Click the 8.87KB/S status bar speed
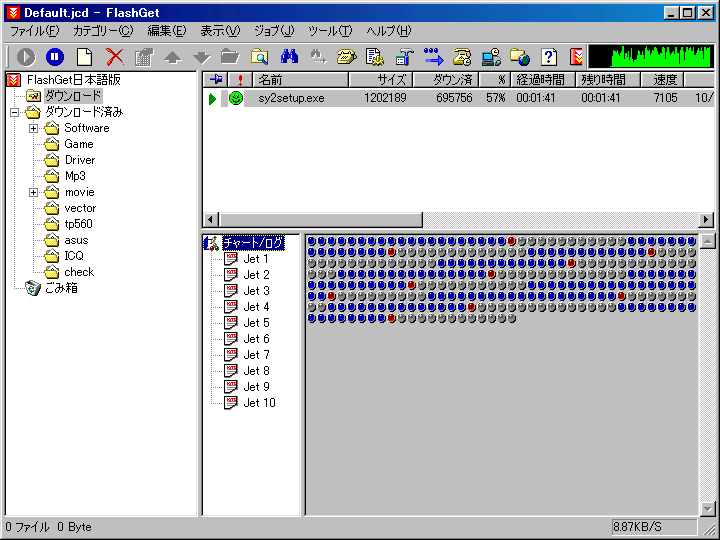The image size is (720, 540). coord(654,527)
